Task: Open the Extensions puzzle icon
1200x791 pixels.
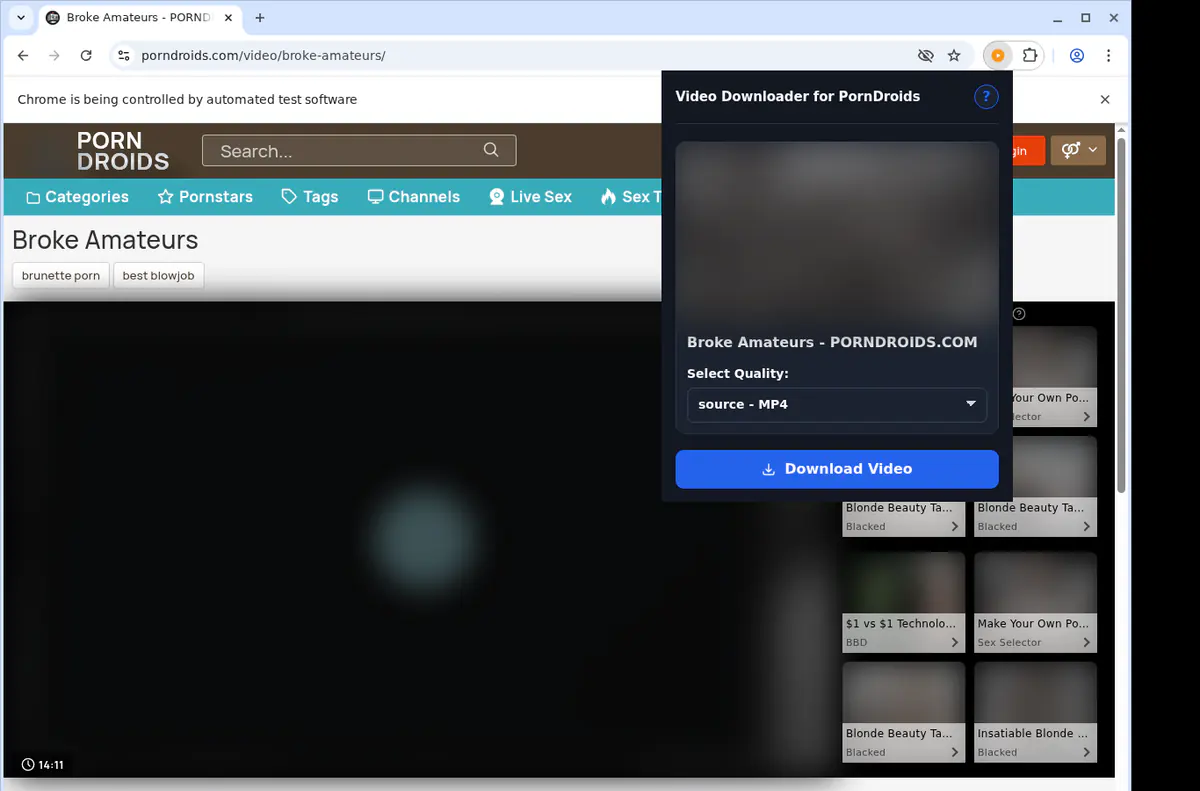Action: [x=1029, y=56]
